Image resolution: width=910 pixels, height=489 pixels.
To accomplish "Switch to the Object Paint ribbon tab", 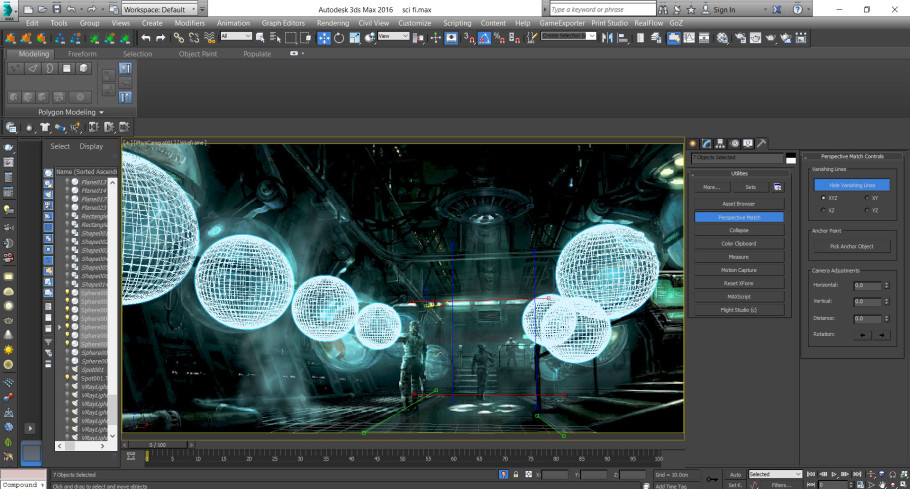I will (x=198, y=54).
